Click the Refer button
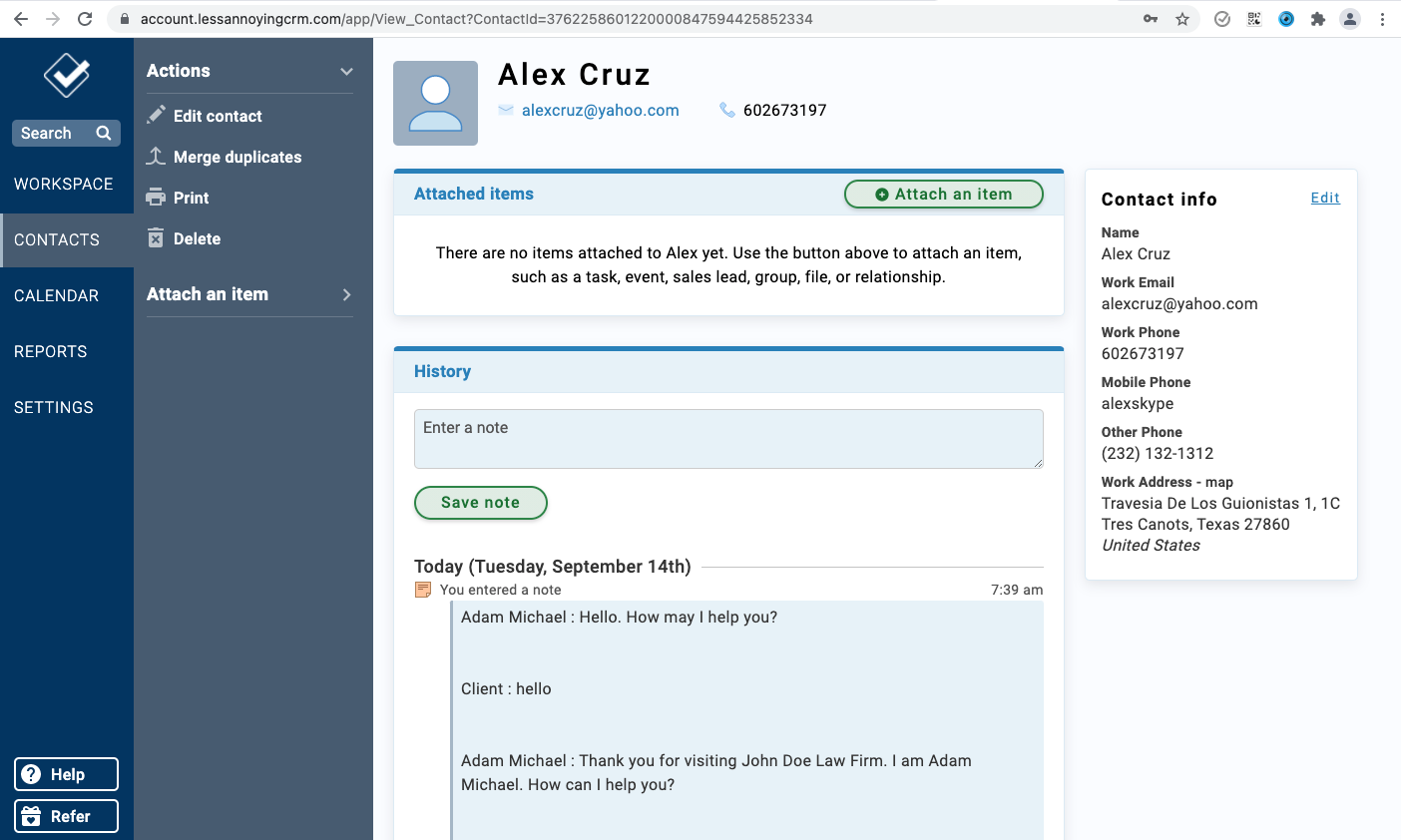 (x=66, y=816)
